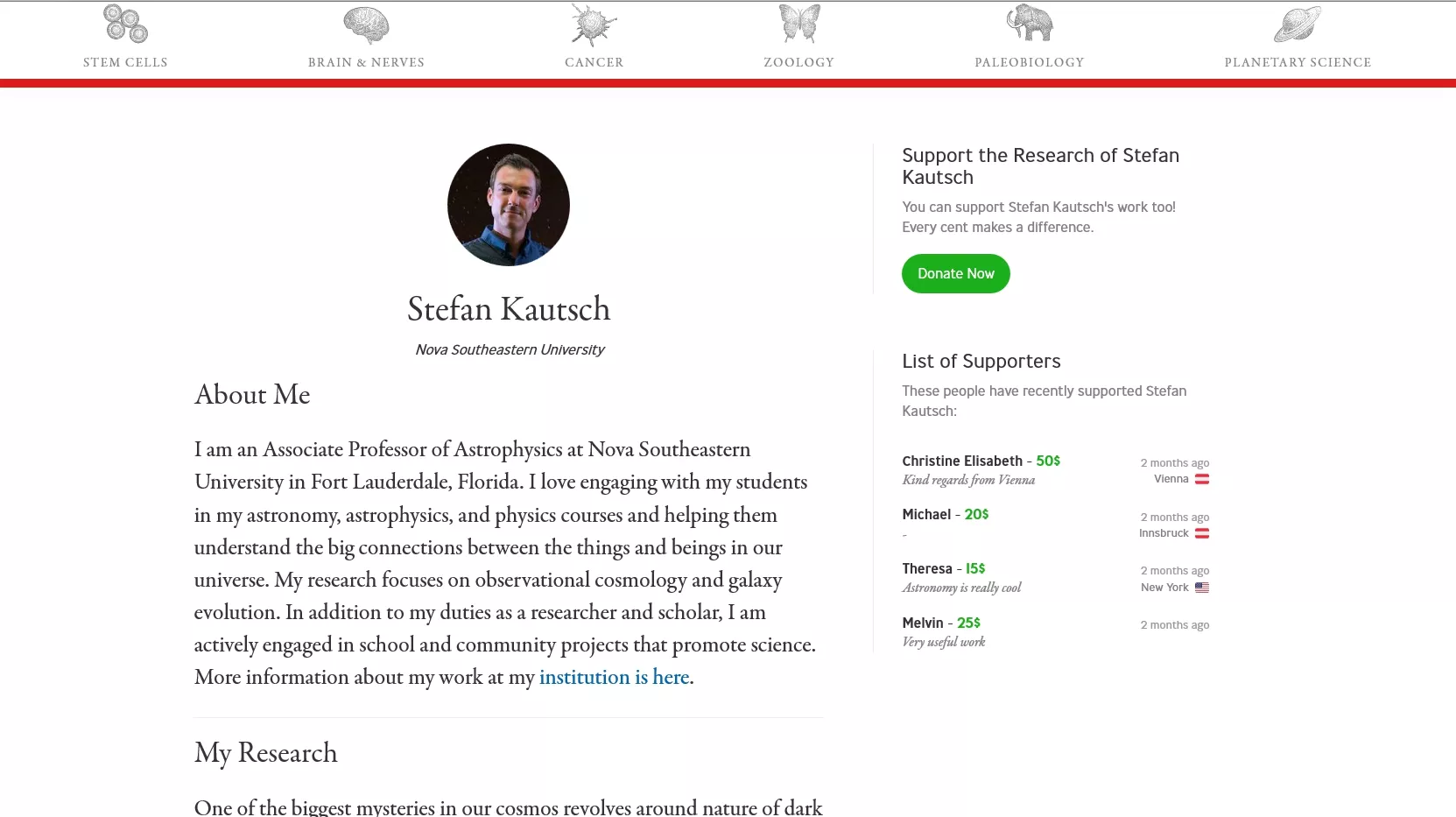1456x817 pixels.
Task: Go to BRAIN & NERVES section
Action: [366, 62]
